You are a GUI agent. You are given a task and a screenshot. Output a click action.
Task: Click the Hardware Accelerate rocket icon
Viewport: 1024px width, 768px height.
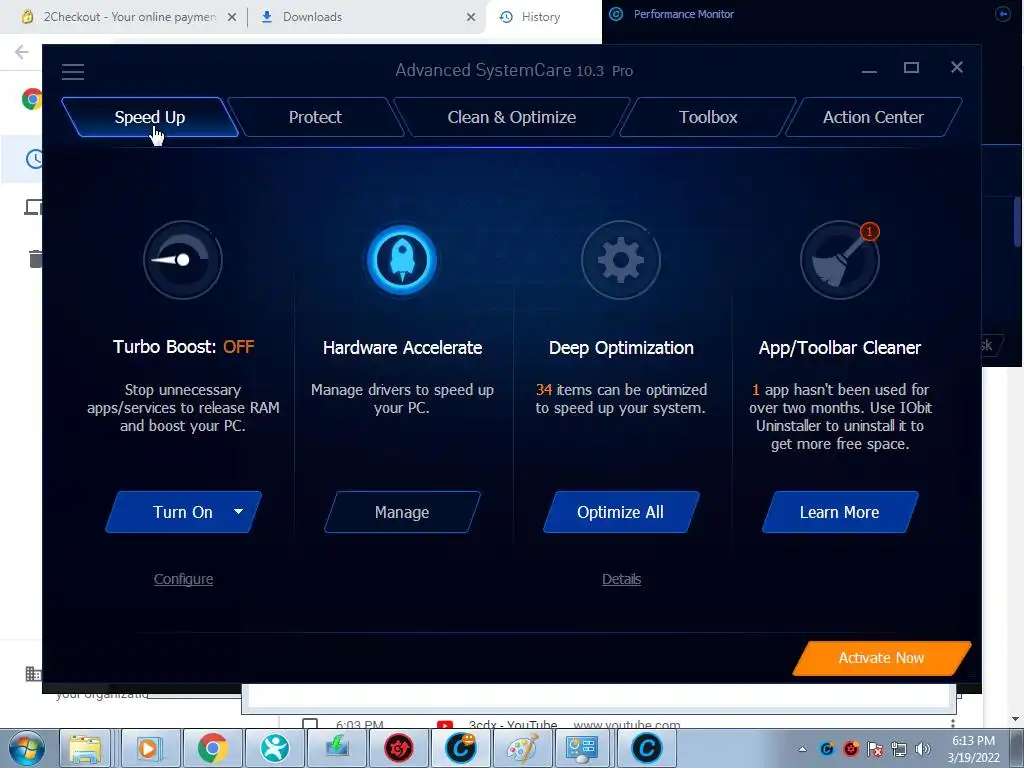coord(402,260)
